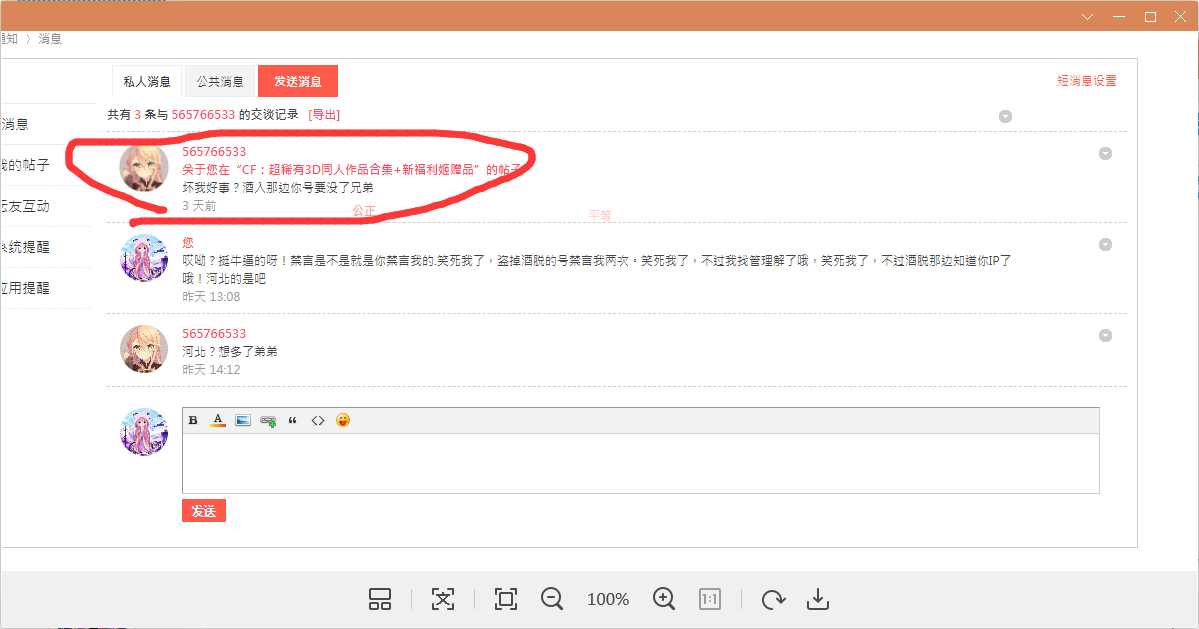Screen dimensions: 1199x629
Task: Insert a quote block in the editor
Action: click(292, 420)
